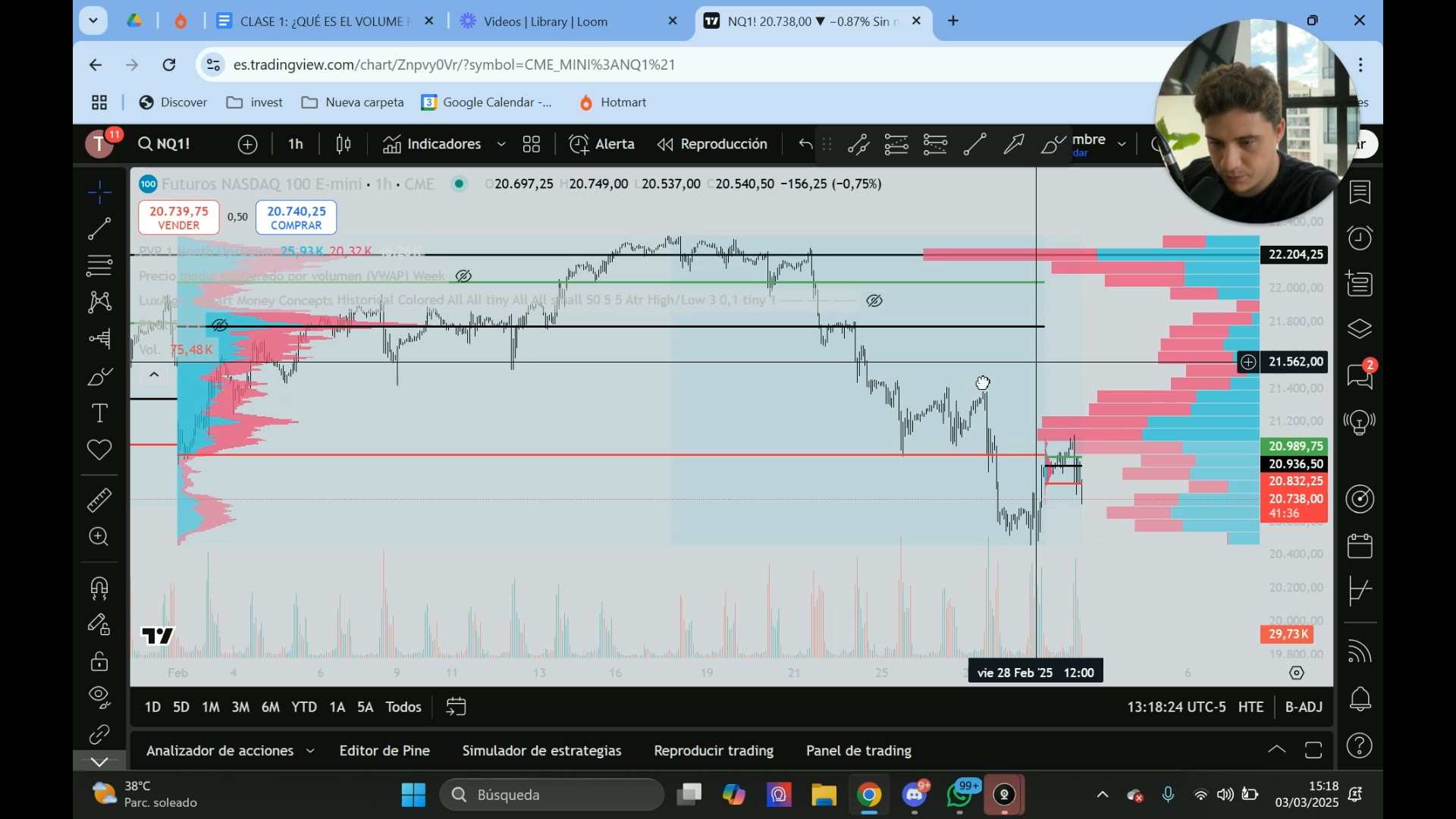1456x819 pixels.
Task: Open the Simulador de estrategias tab
Action: tap(542, 751)
